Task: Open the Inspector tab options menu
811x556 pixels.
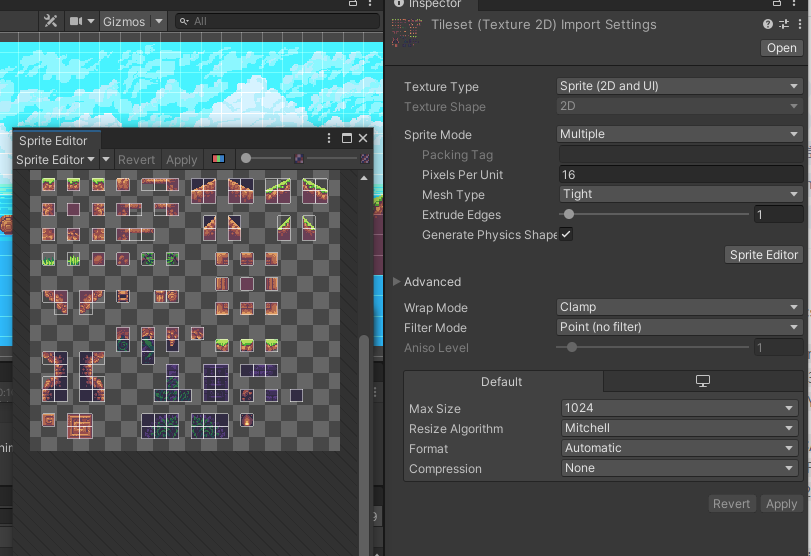Action: click(x=793, y=3)
